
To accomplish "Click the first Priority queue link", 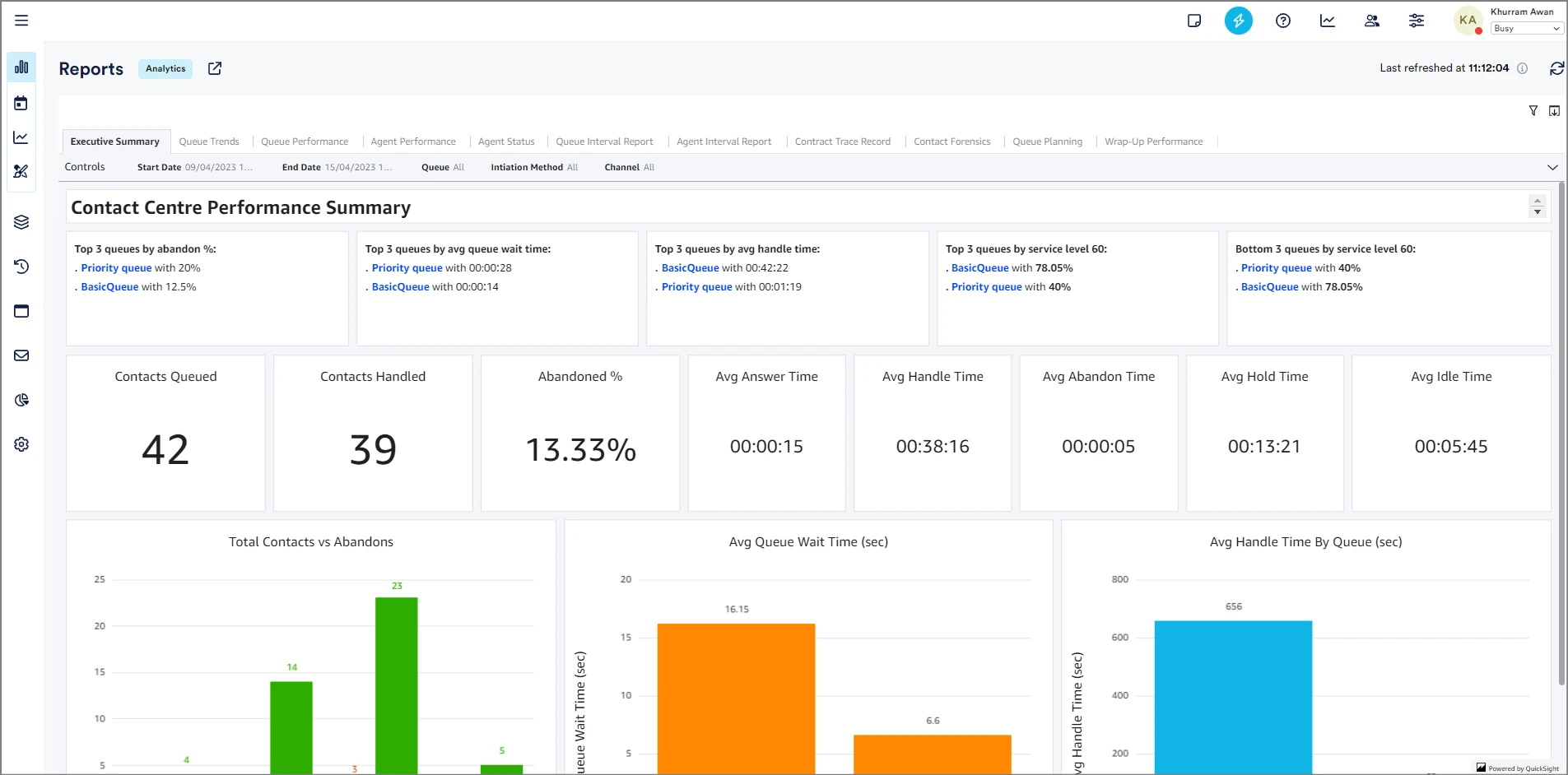I will click(116, 268).
